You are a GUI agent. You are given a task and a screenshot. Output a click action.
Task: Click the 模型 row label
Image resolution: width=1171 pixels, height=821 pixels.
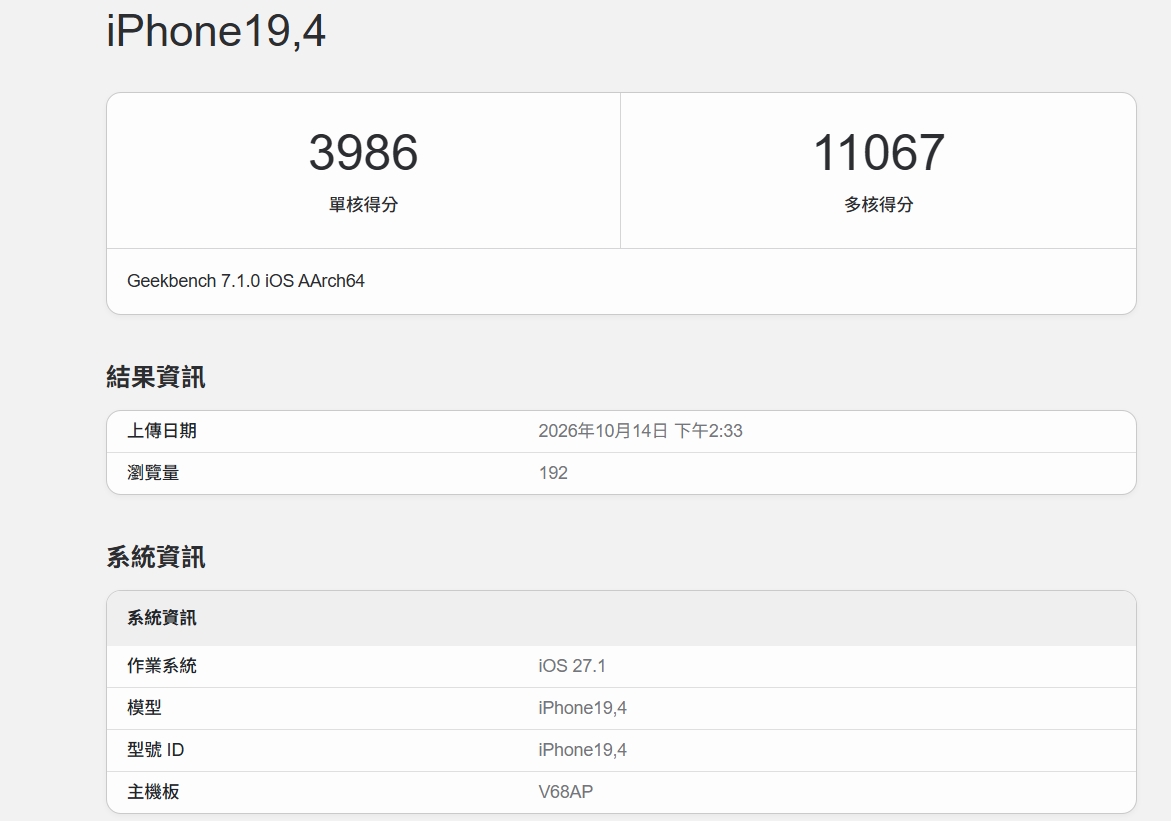144,707
